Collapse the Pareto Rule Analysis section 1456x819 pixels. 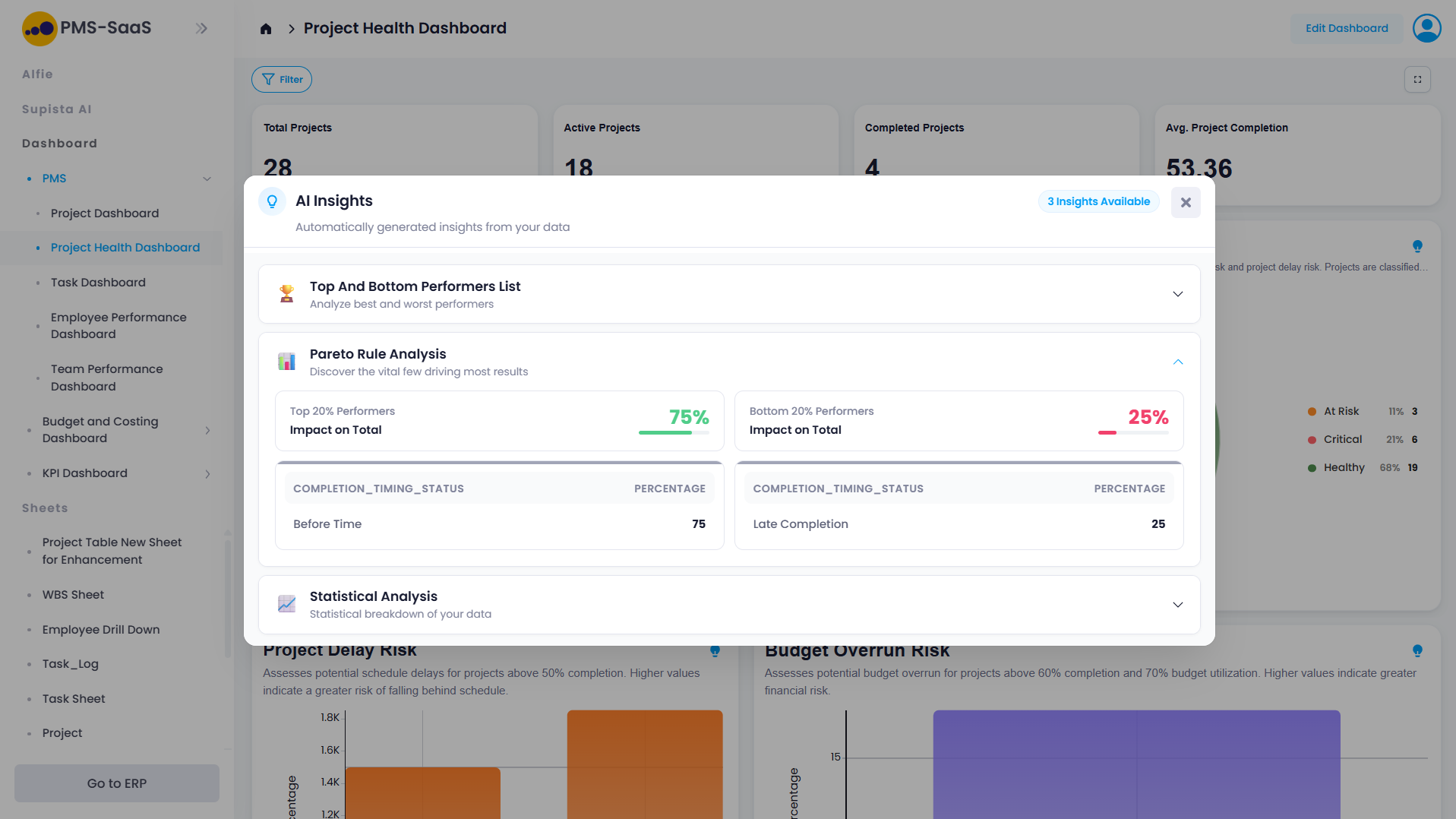click(1177, 362)
